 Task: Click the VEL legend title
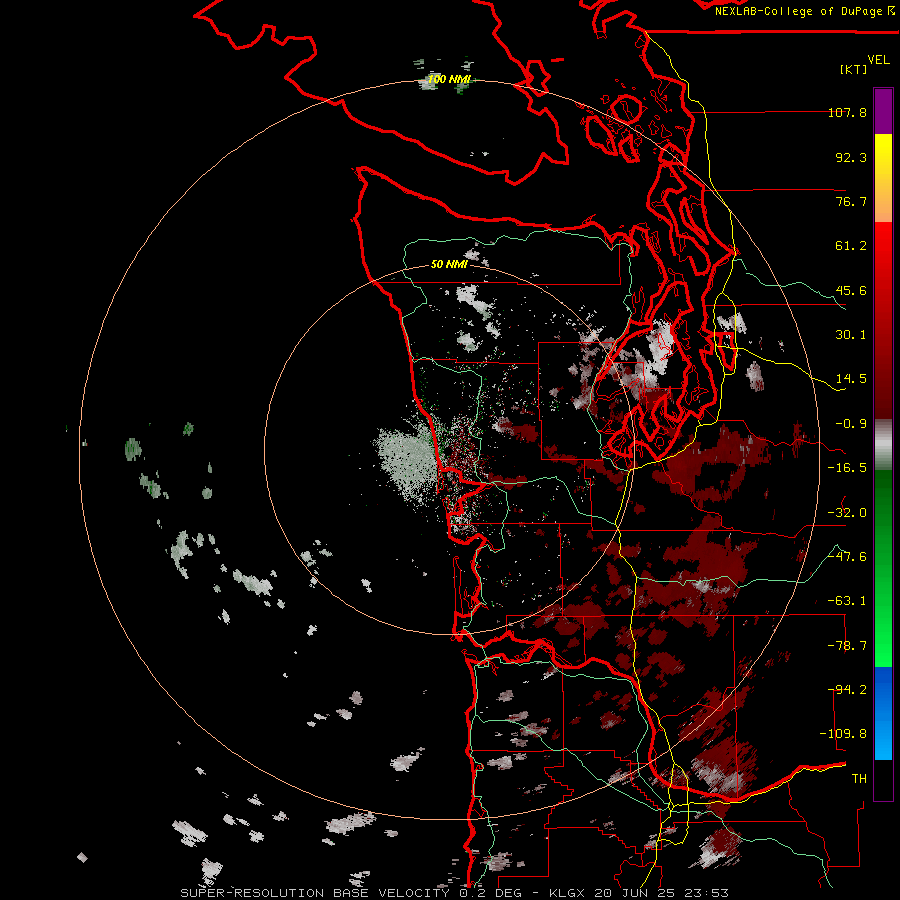click(878, 60)
